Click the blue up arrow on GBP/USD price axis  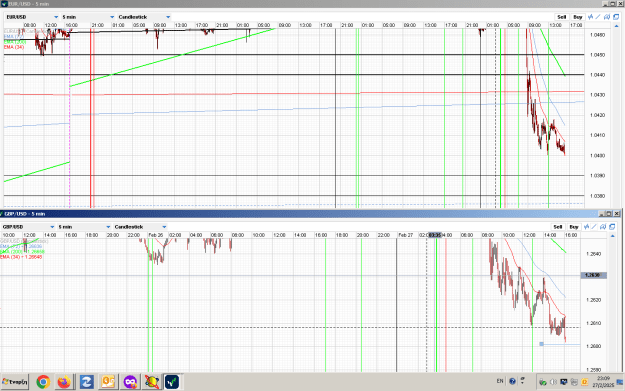(x=613, y=236)
